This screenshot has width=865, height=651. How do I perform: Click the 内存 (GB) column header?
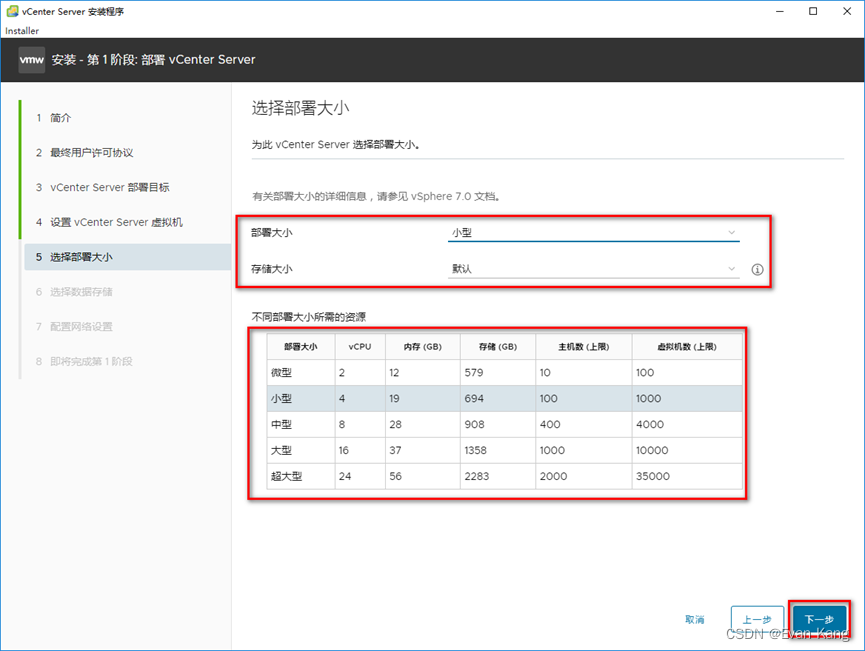pos(423,346)
